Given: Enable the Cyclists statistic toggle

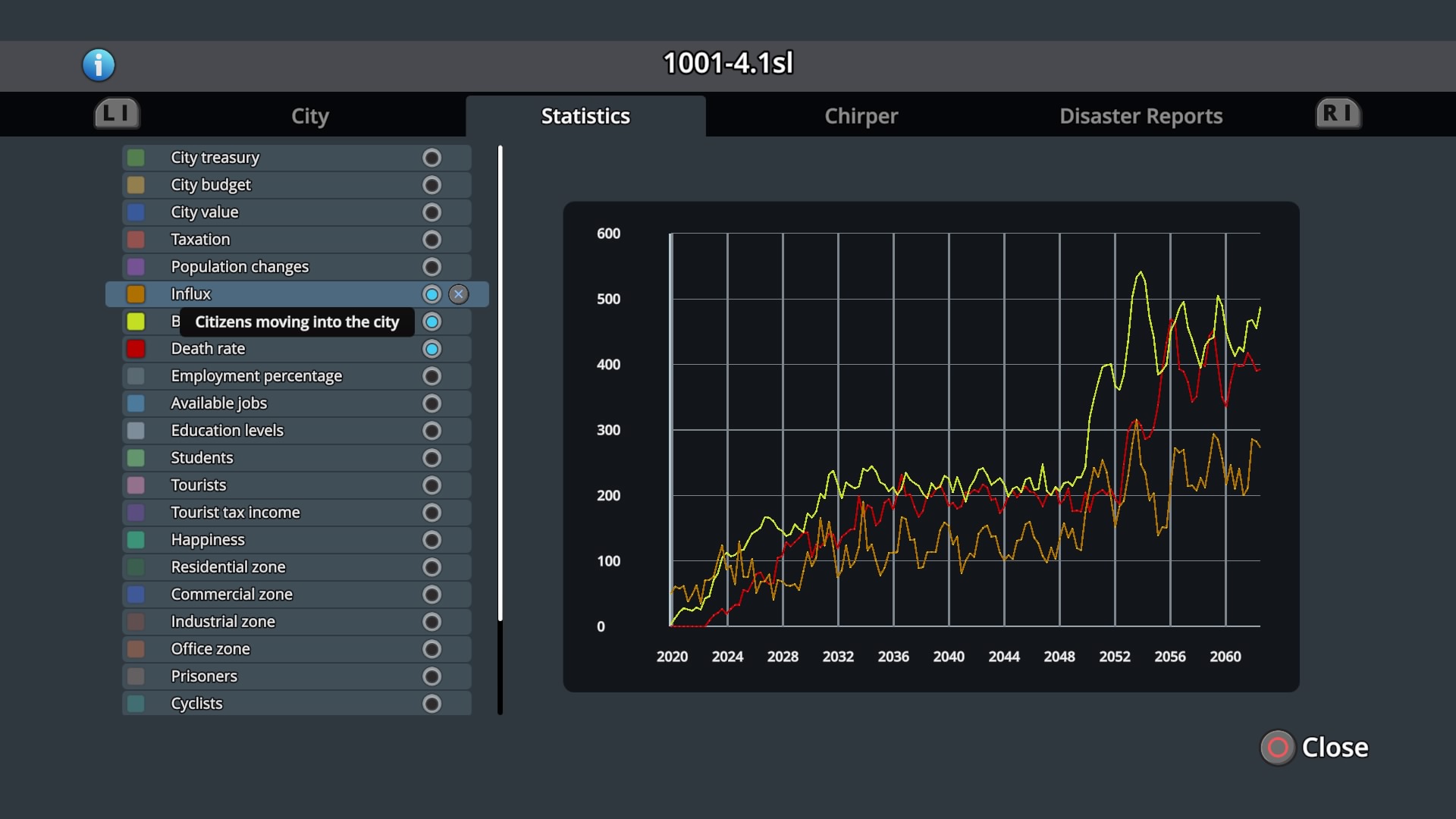Looking at the screenshot, I should point(431,704).
